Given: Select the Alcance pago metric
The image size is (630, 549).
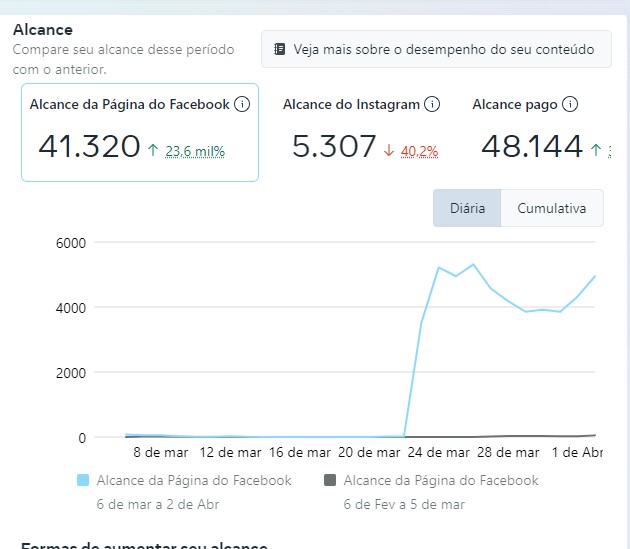Looking at the screenshot, I should pos(516,105).
